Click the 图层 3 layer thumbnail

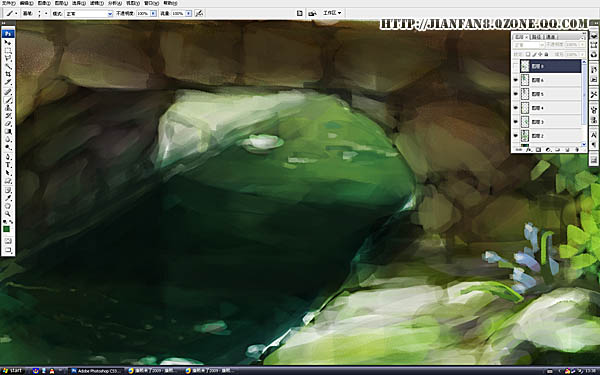(525, 122)
